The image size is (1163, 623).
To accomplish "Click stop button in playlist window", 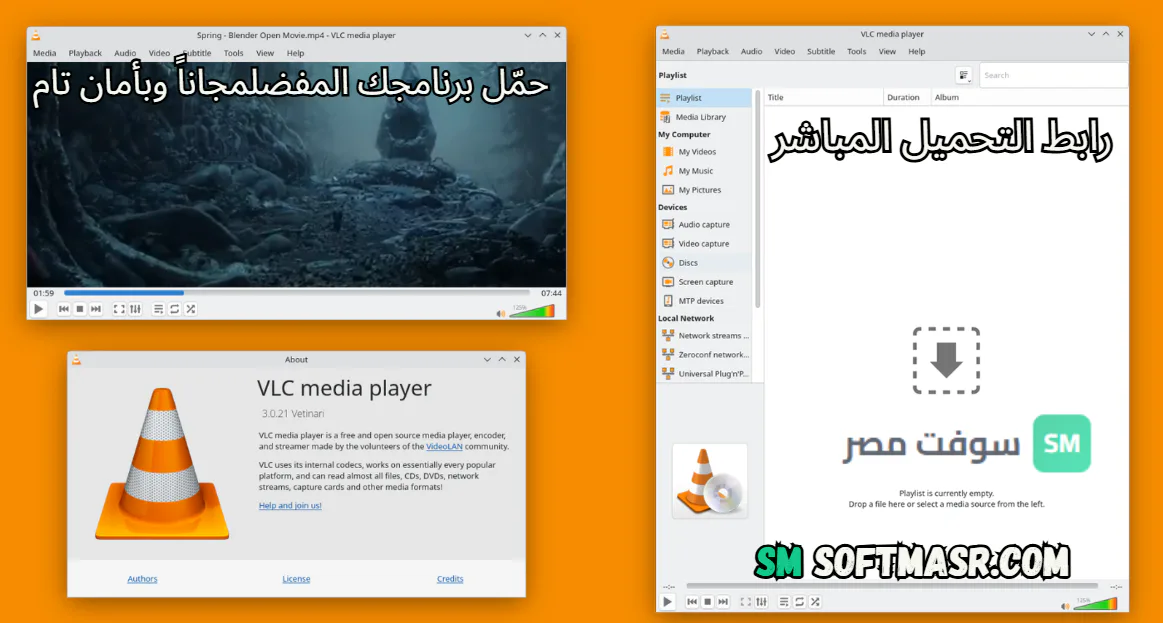I will click(708, 601).
